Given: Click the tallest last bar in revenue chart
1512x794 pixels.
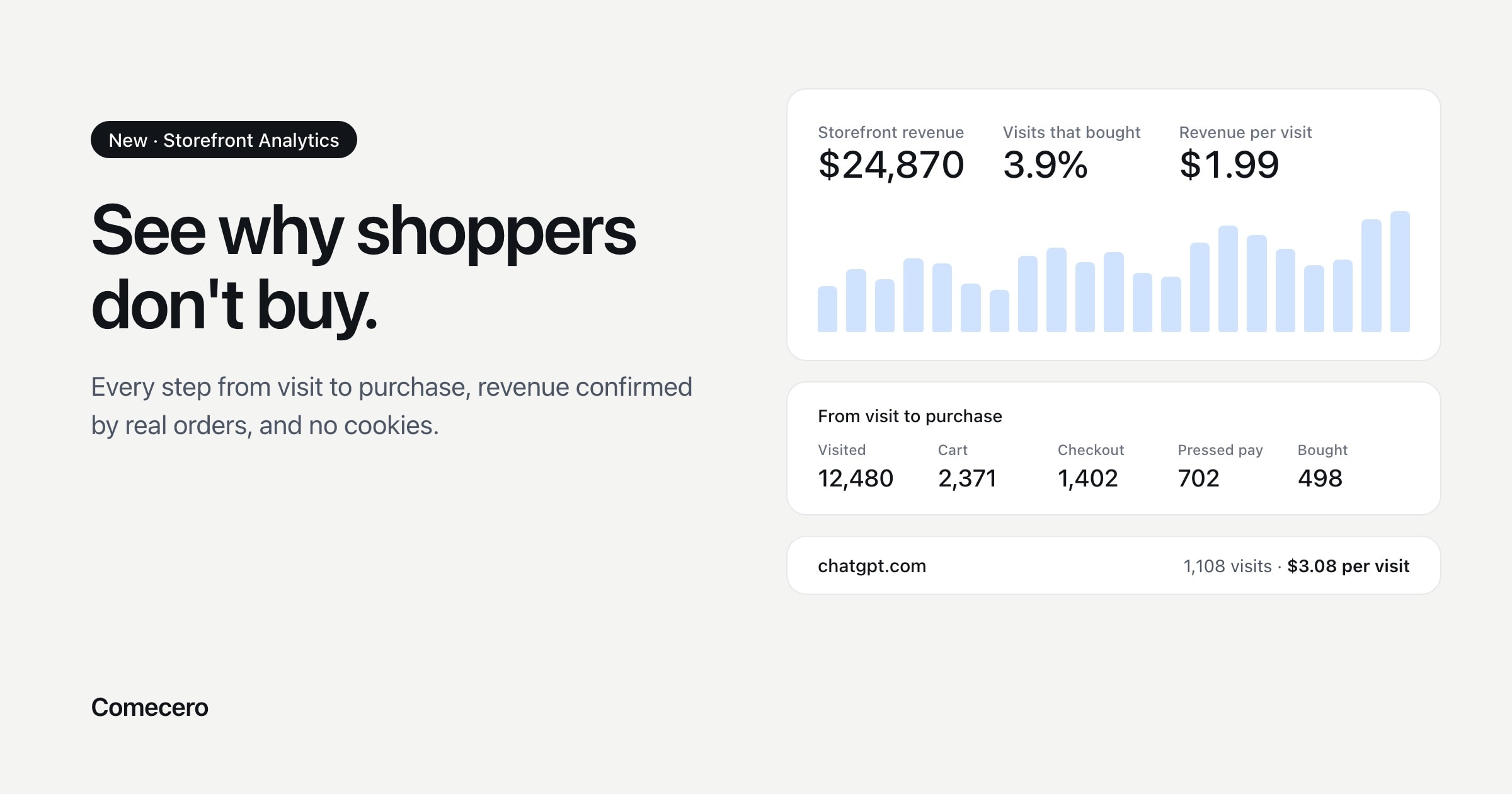Looking at the screenshot, I should pos(1400,272).
